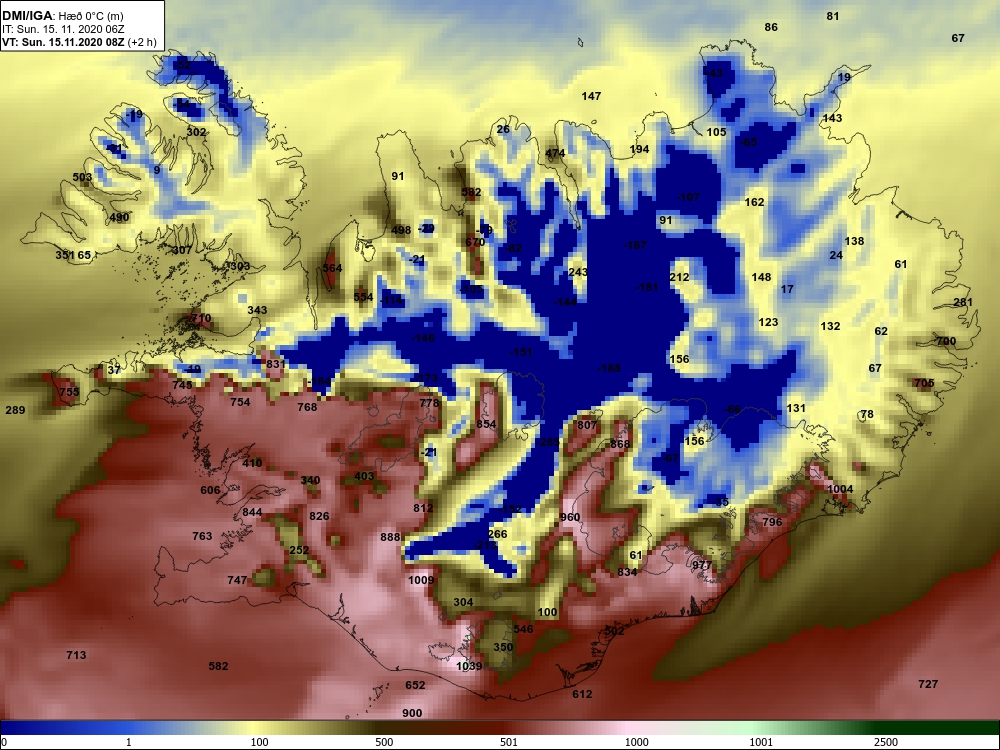Click the map value 812
This screenshot has height=750, width=1000.
pyautogui.click(x=423, y=508)
